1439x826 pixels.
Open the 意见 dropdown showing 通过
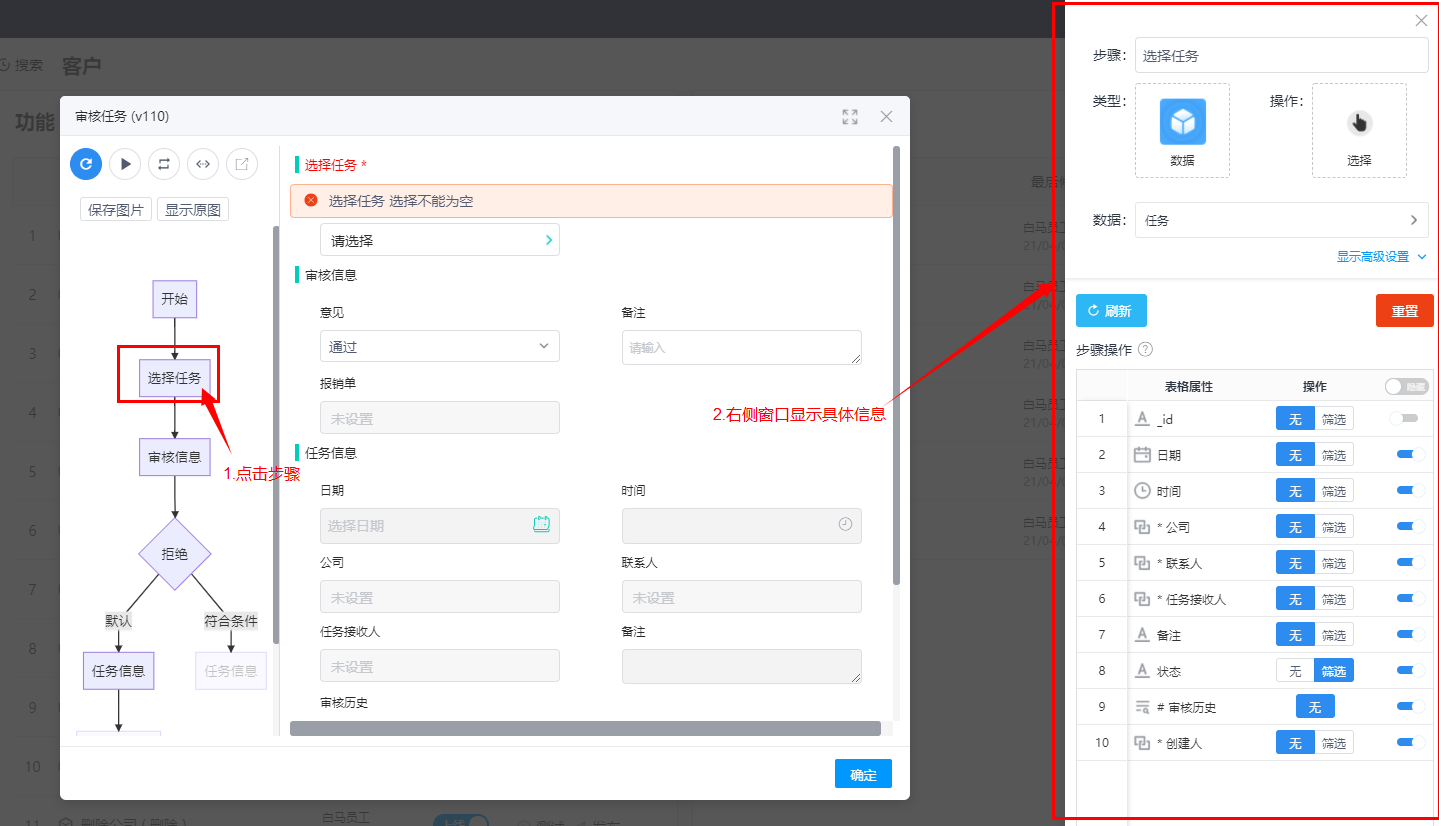point(440,346)
